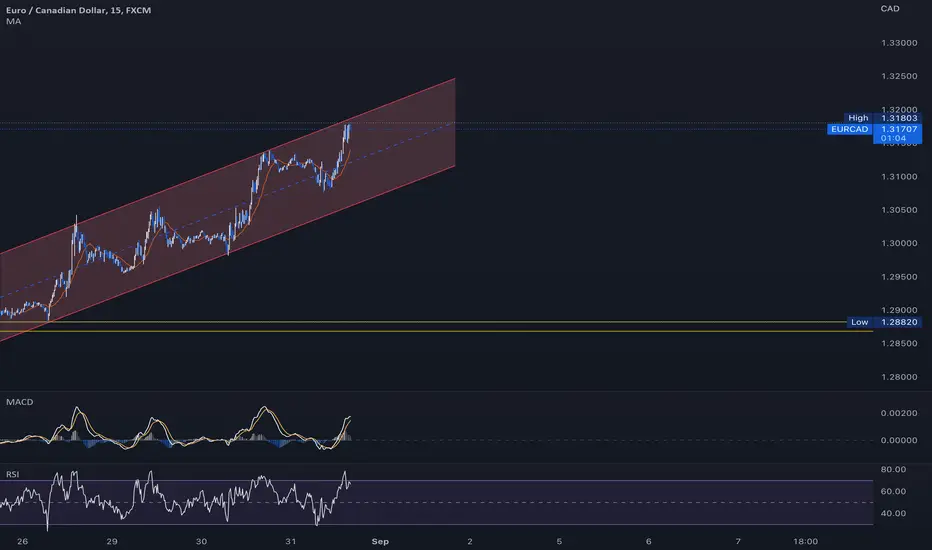Open the MACD indicator label
932x550 pixels.
pyautogui.click(x=20, y=402)
